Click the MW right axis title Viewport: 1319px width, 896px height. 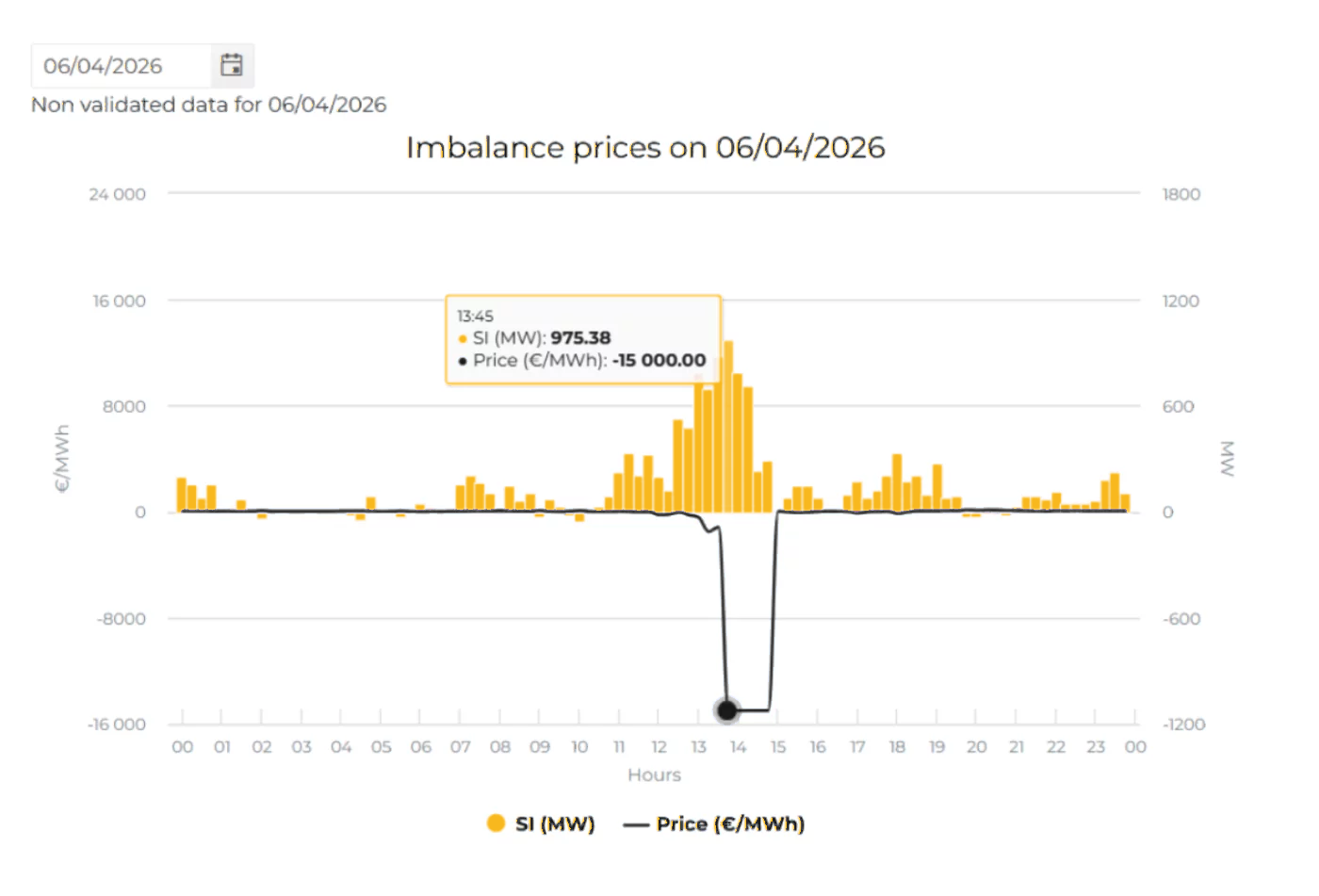coord(1227,459)
